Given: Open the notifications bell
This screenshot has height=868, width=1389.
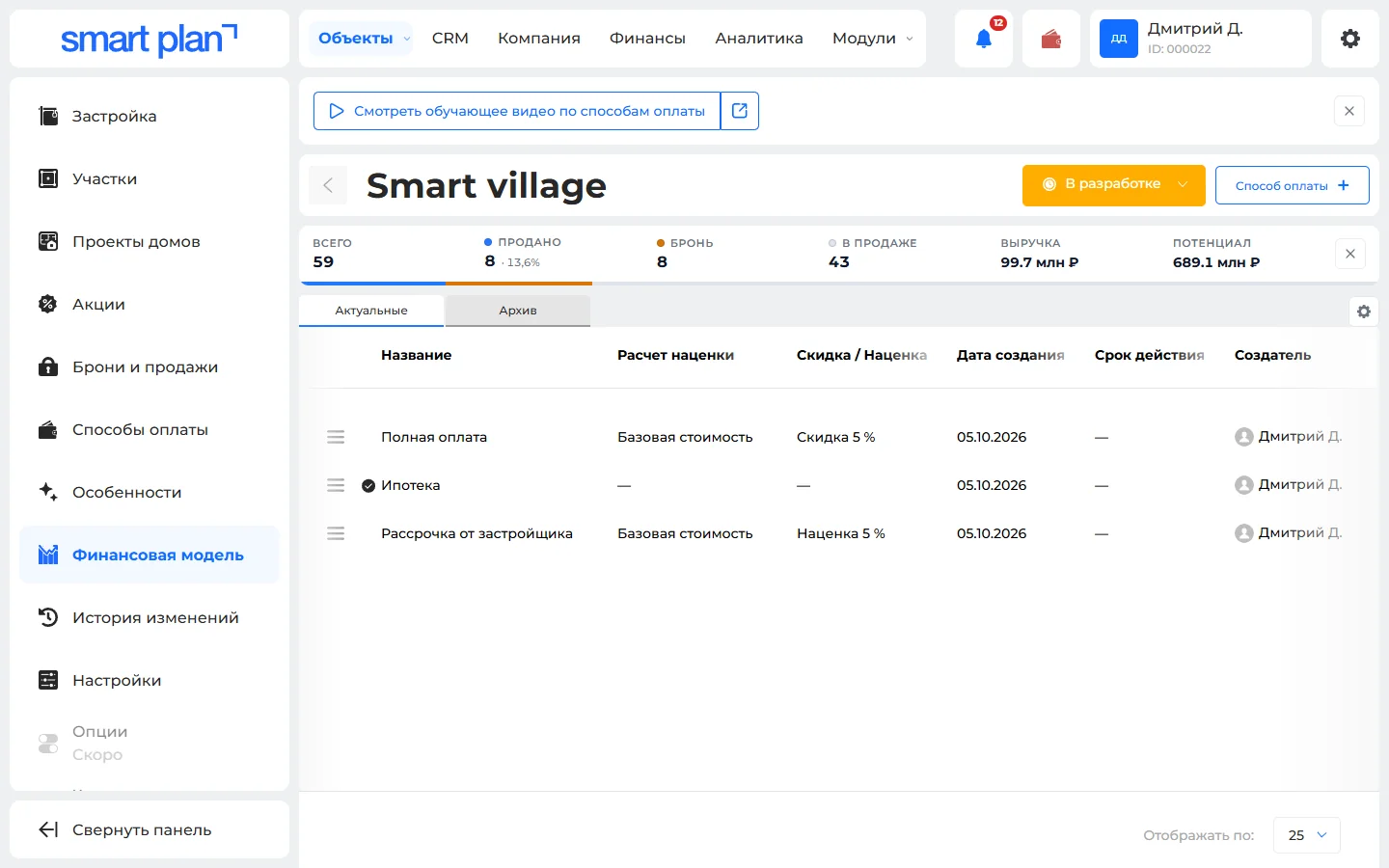Looking at the screenshot, I should 984,39.
